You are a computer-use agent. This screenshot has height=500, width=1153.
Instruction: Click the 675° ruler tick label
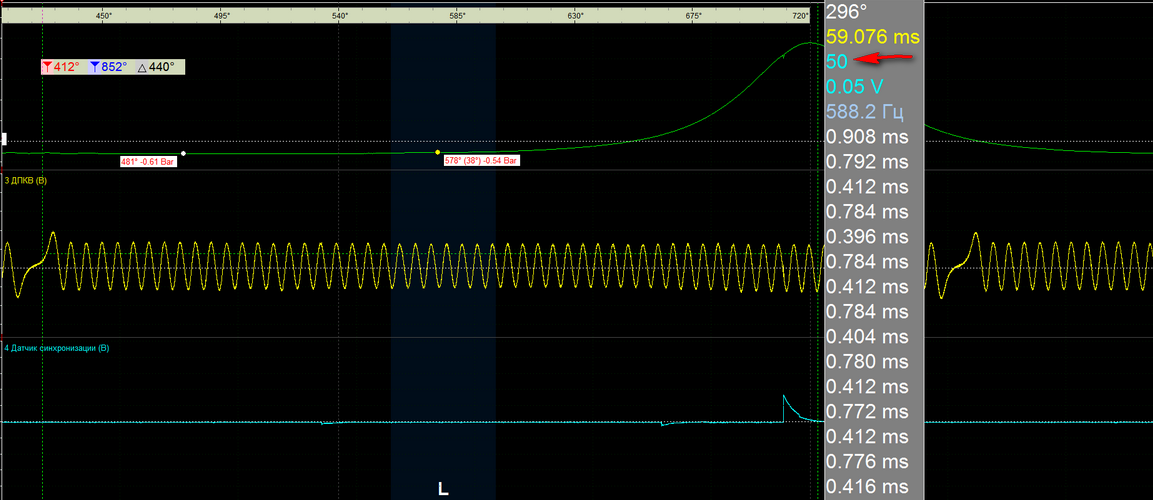pyautogui.click(x=693, y=15)
